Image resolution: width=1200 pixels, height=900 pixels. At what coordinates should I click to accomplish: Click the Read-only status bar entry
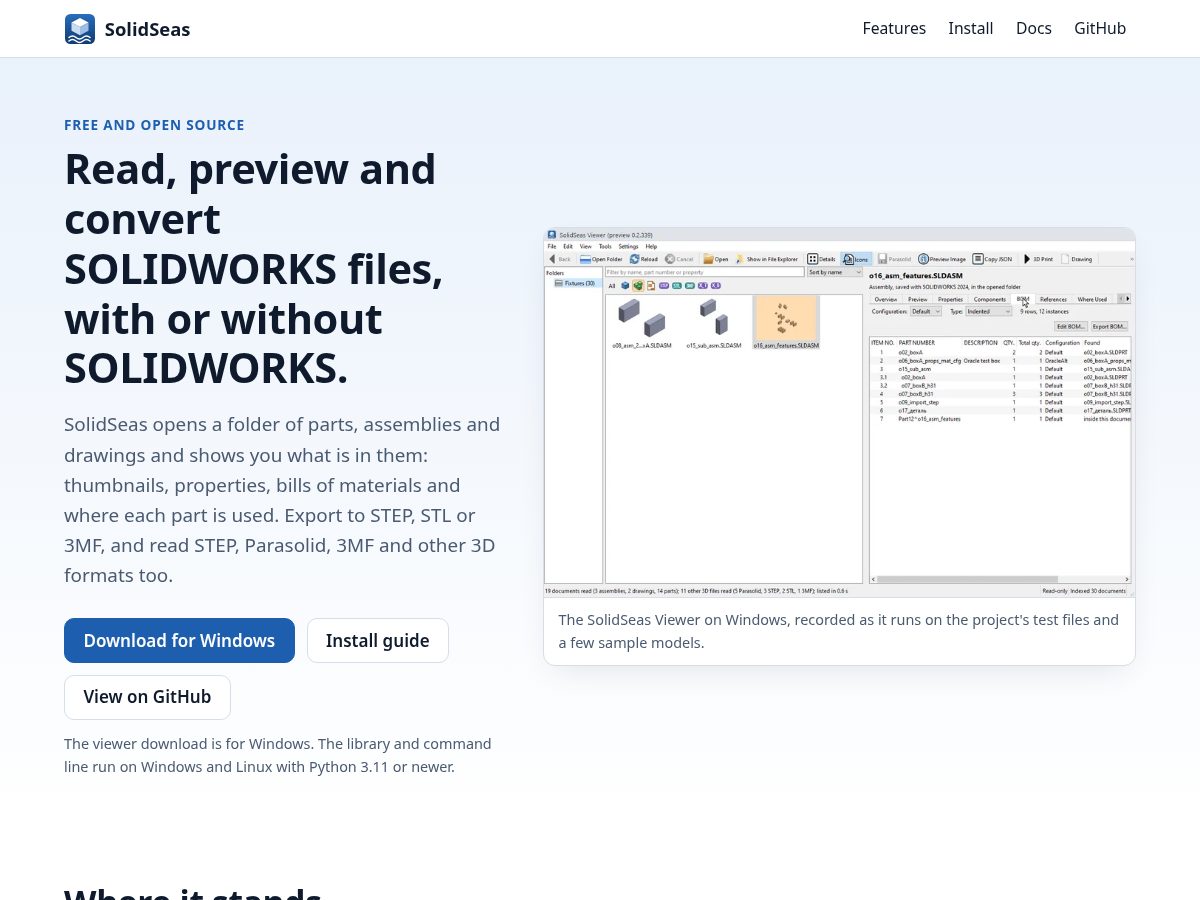[1054, 591]
